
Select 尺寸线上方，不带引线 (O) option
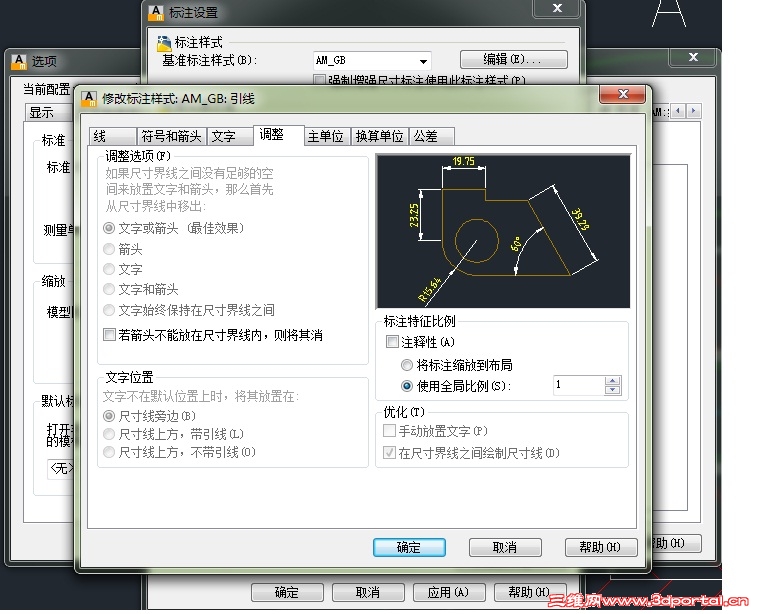(109, 452)
